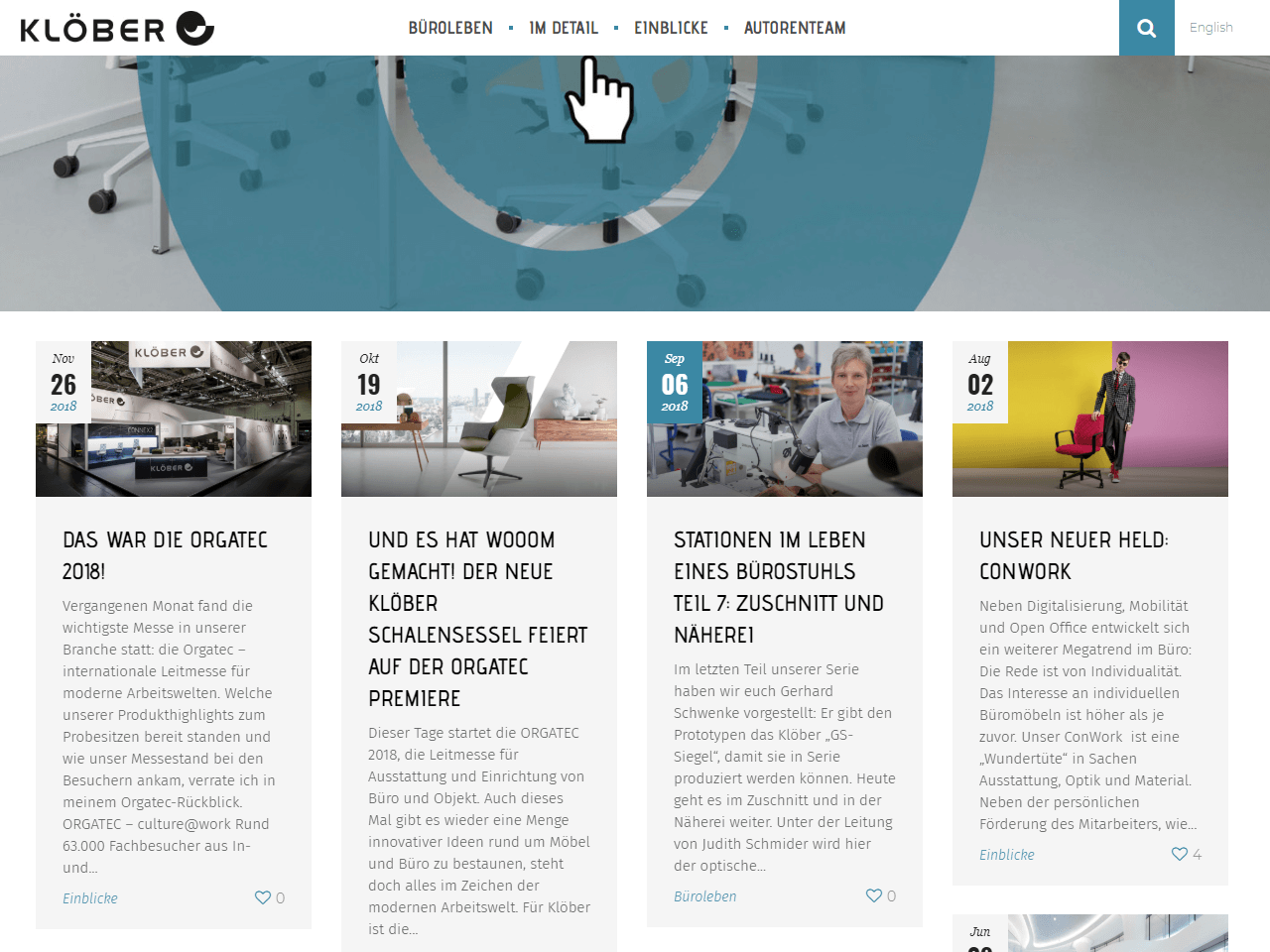Click the Aug 02 2018 date badge
The image size is (1270, 952).
(980, 383)
